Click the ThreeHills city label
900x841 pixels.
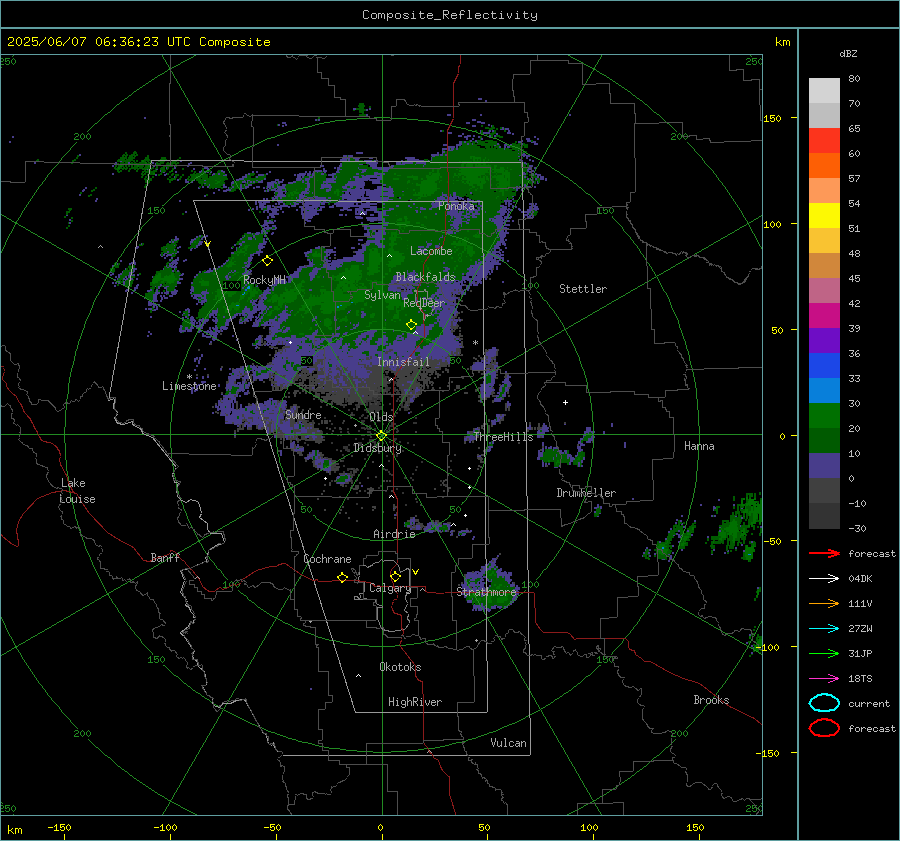503,437
